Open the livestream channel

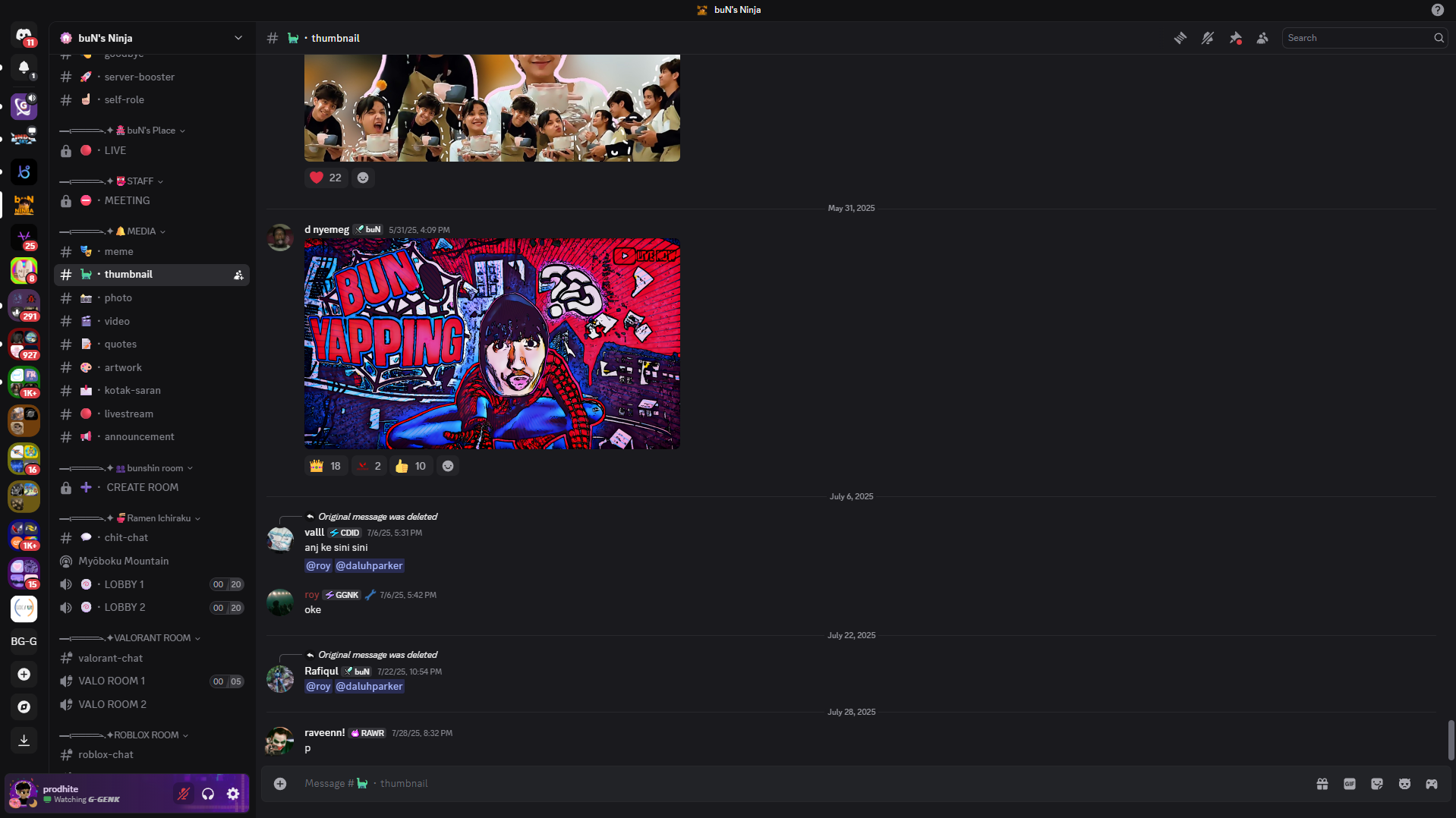(x=152, y=414)
